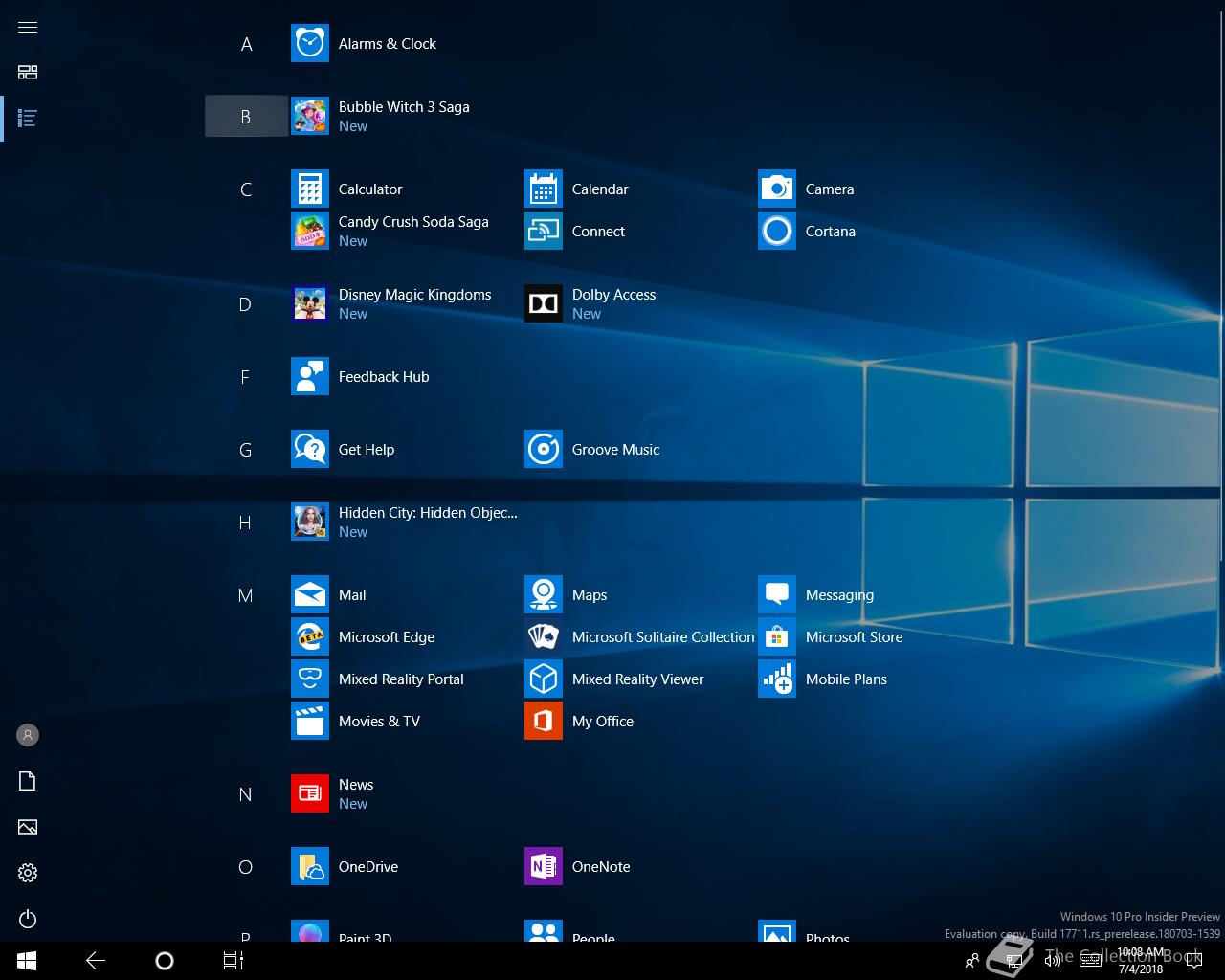Click letter header N

(x=246, y=794)
